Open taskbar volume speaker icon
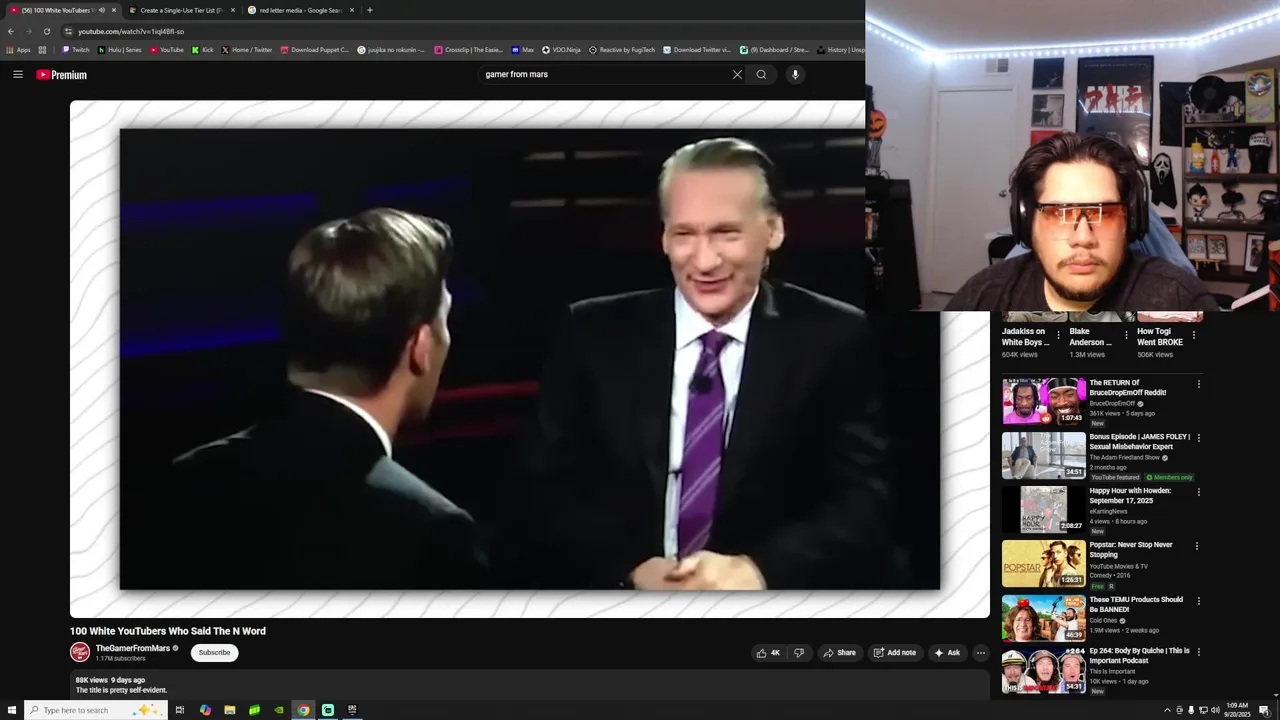 pos(1215,710)
